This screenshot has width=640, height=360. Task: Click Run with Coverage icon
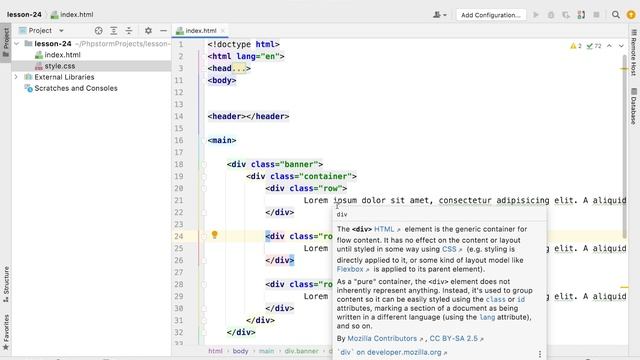click(566, 15)
